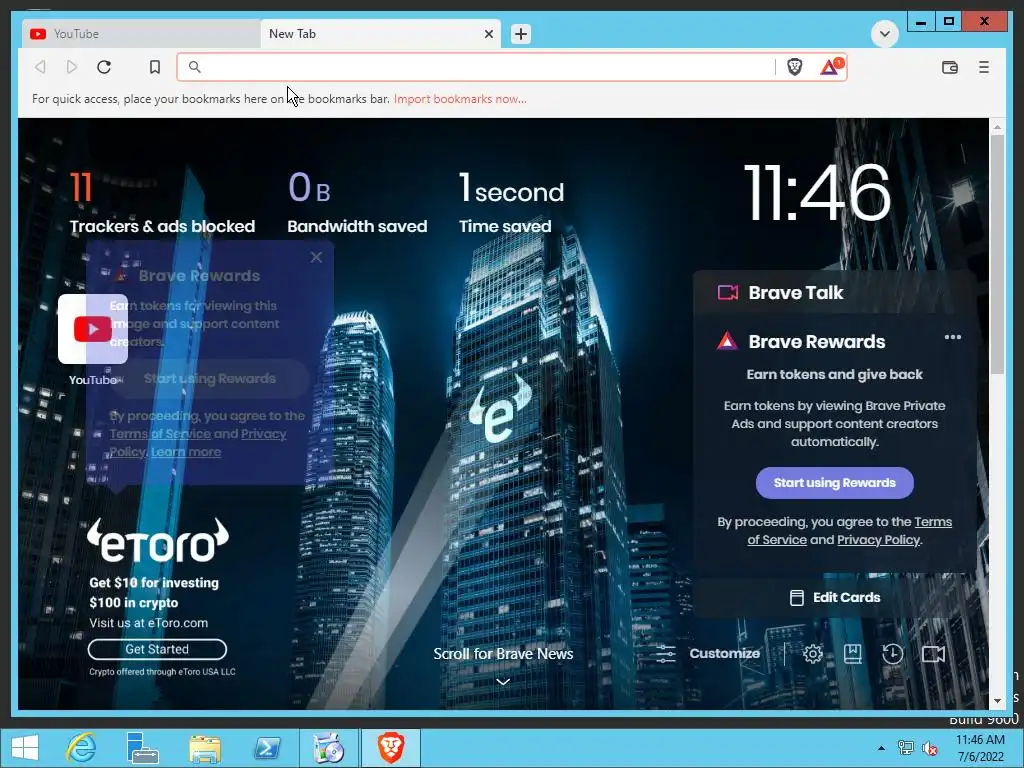
Task: Click the browser forward arrow
Action: click(72, 67)
